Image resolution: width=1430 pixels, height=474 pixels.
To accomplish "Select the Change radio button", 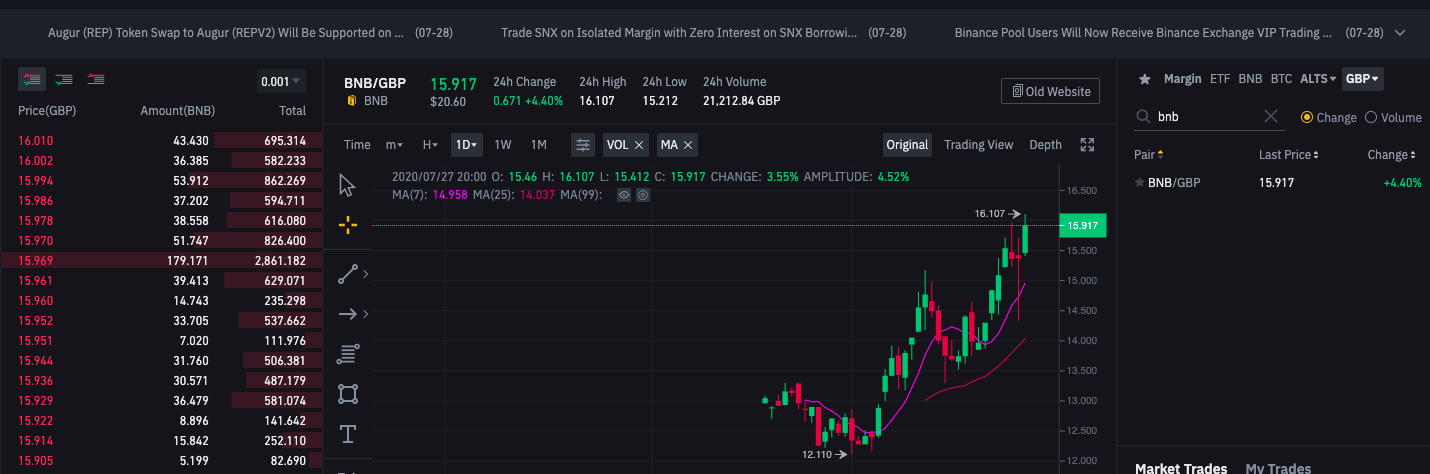I will (1306, 117).
